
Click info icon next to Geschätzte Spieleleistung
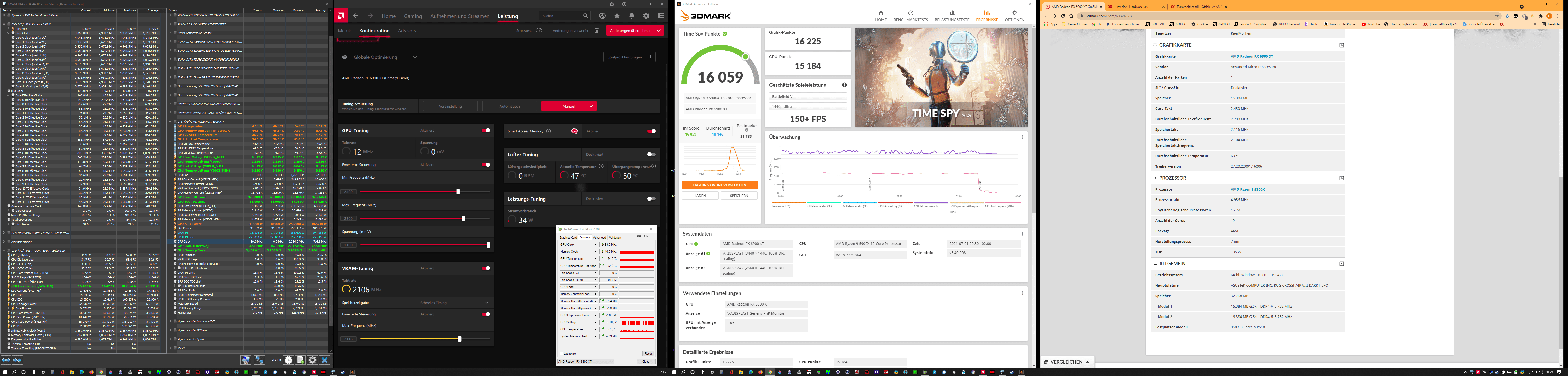(x=844, y=85)
